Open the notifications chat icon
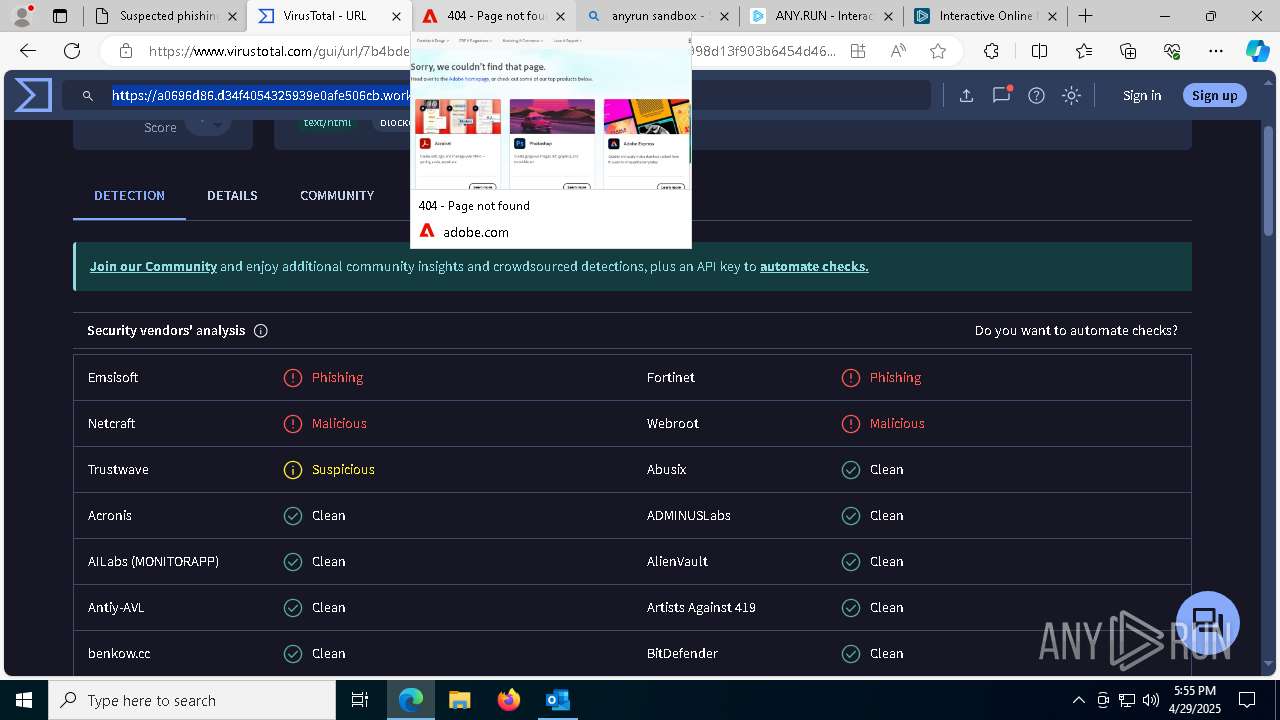The height and width of the screenshot is (720, 1280). (1001, 95)
